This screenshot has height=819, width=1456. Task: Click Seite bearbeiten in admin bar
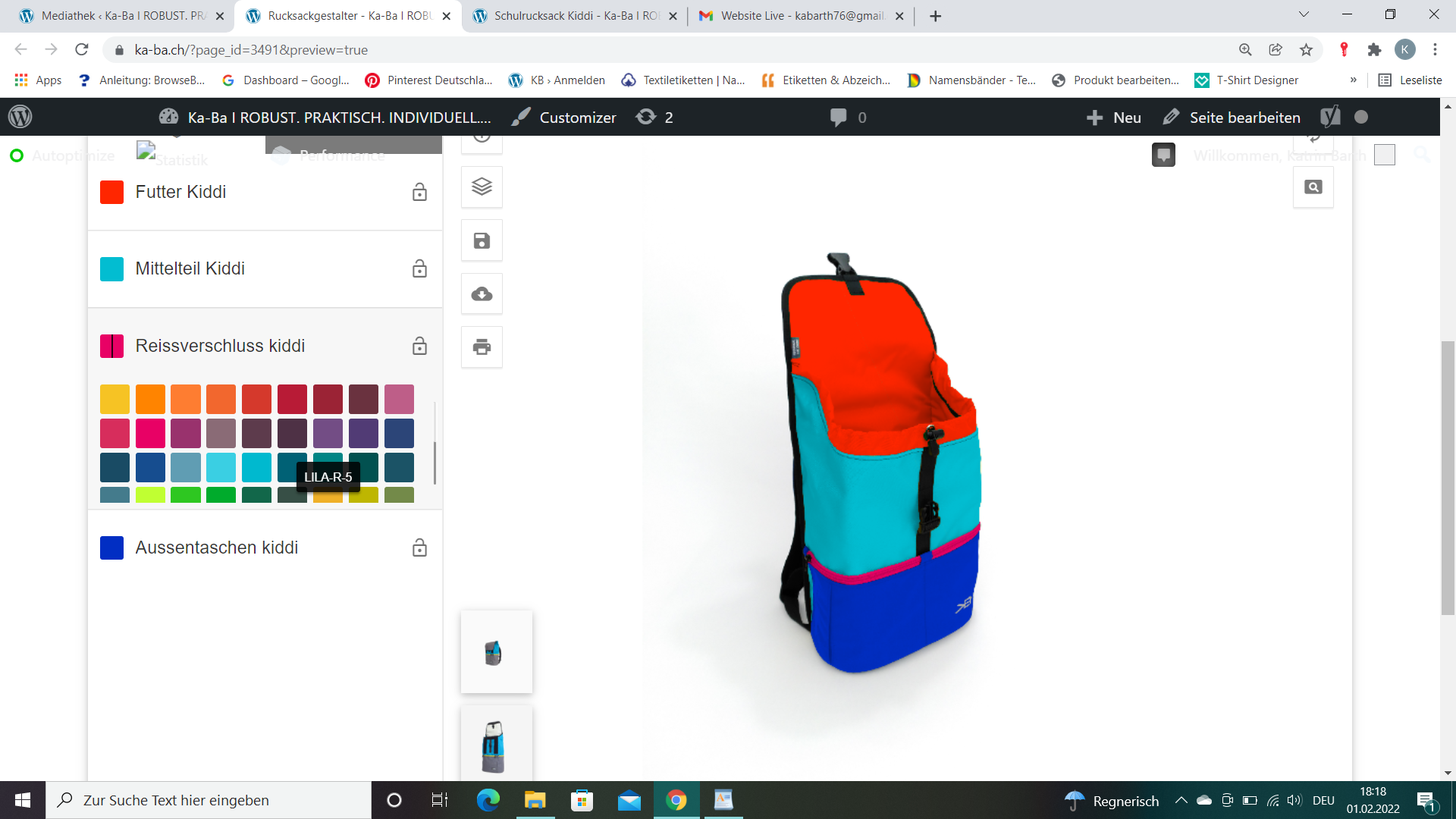pos(1232,118)
